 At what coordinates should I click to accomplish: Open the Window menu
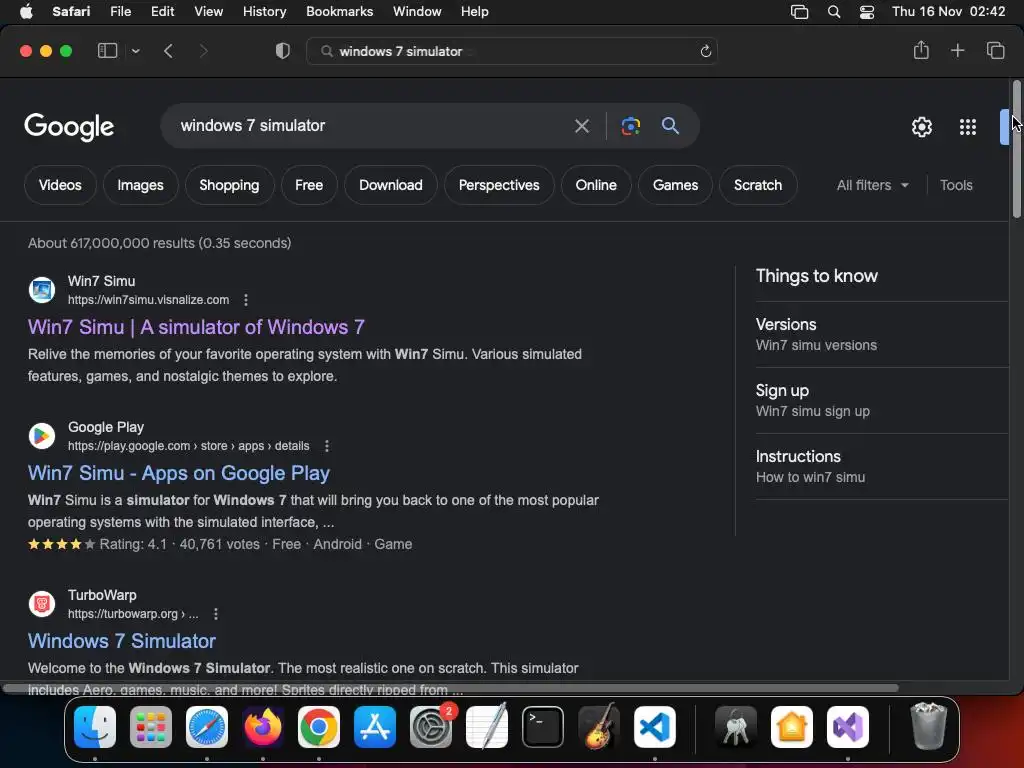417,12
